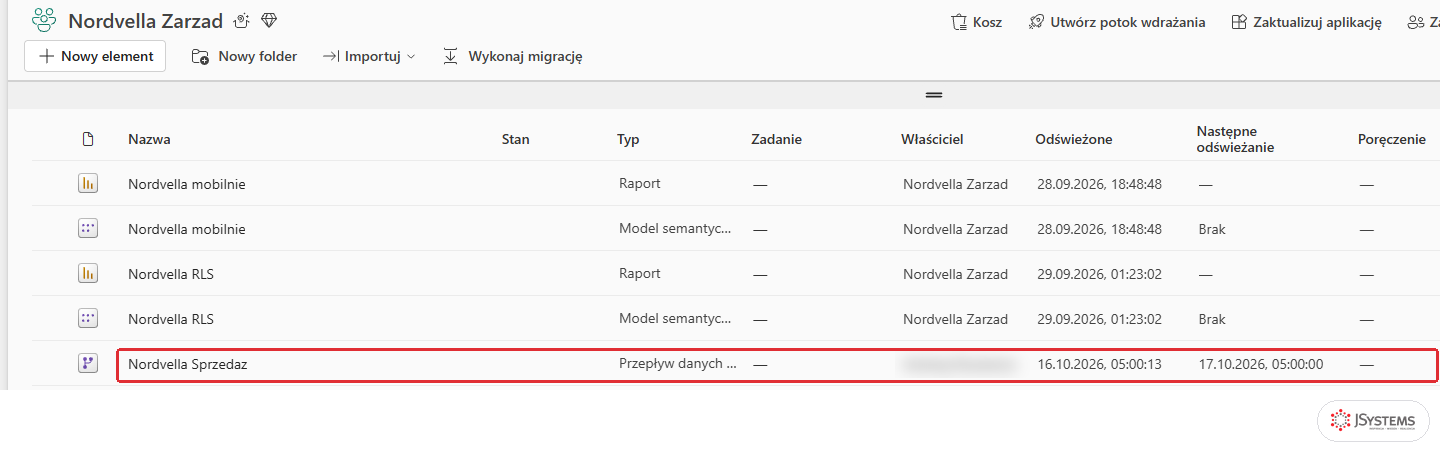Click the new folder icon
1440x452 pixels.
(200, 57)
